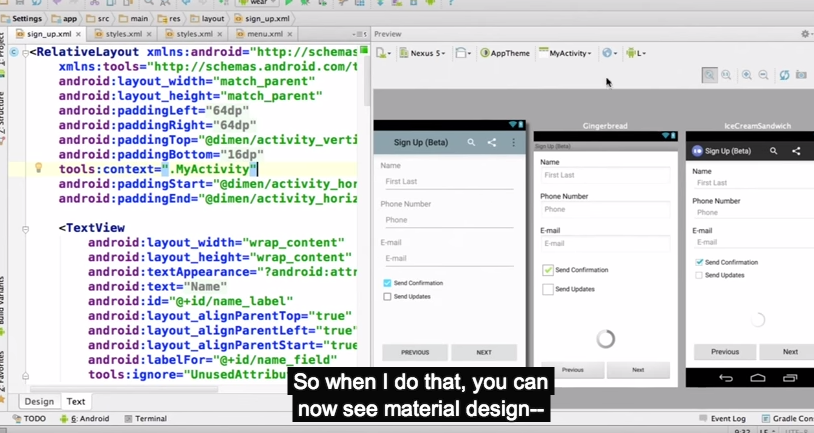Click Previous button in IceCreamSandwich preview

(725, 351)
